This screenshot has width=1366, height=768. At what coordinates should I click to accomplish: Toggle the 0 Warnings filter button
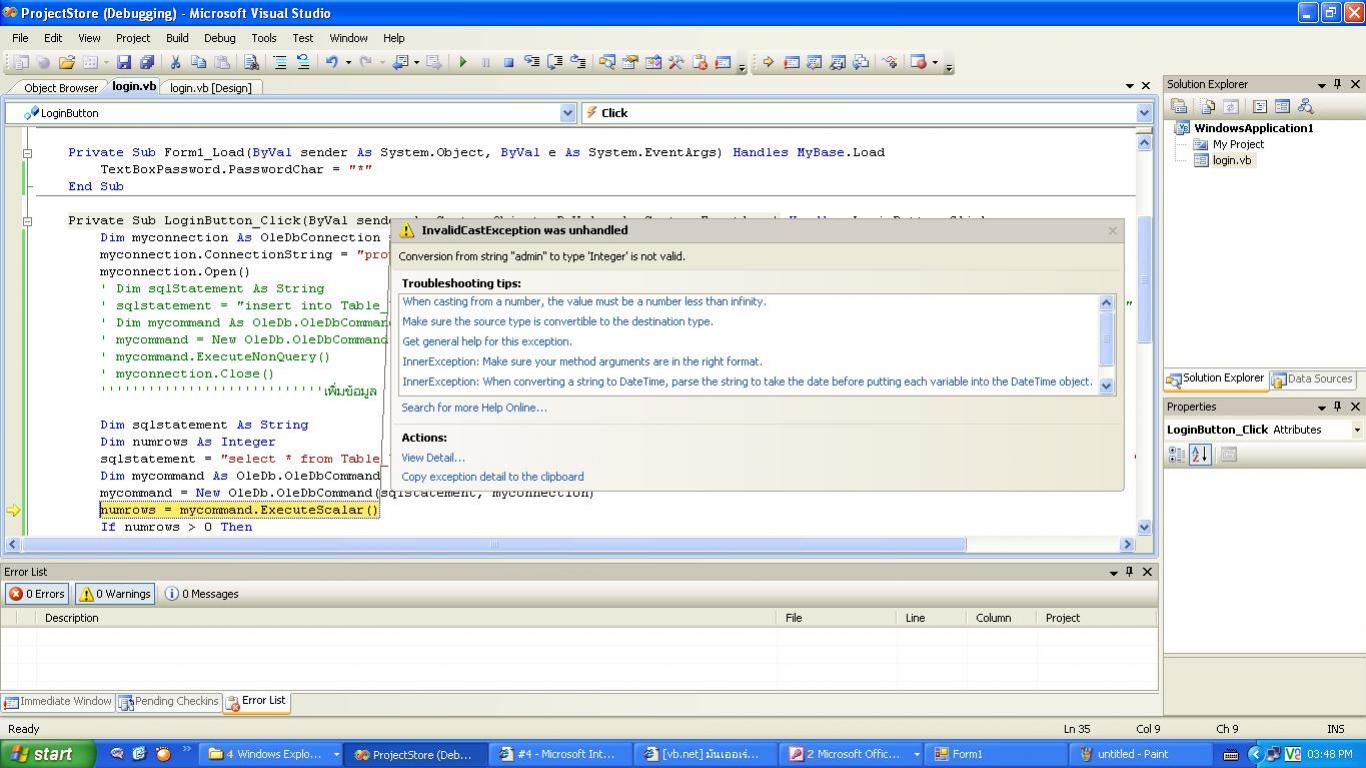click(x=114, y=594)
